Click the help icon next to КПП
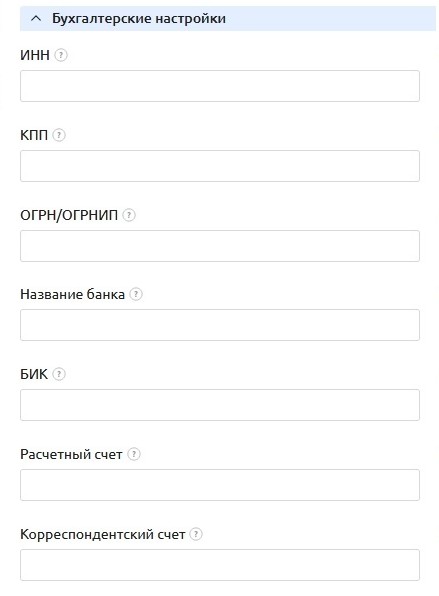439x596 pixels. [x=59, y=135]
